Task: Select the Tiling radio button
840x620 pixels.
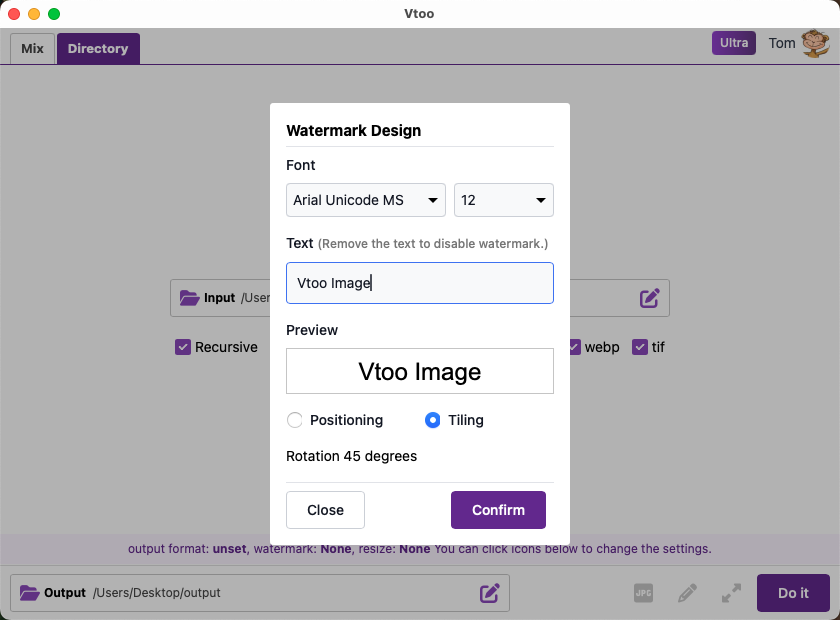Action: coord(433,420)
